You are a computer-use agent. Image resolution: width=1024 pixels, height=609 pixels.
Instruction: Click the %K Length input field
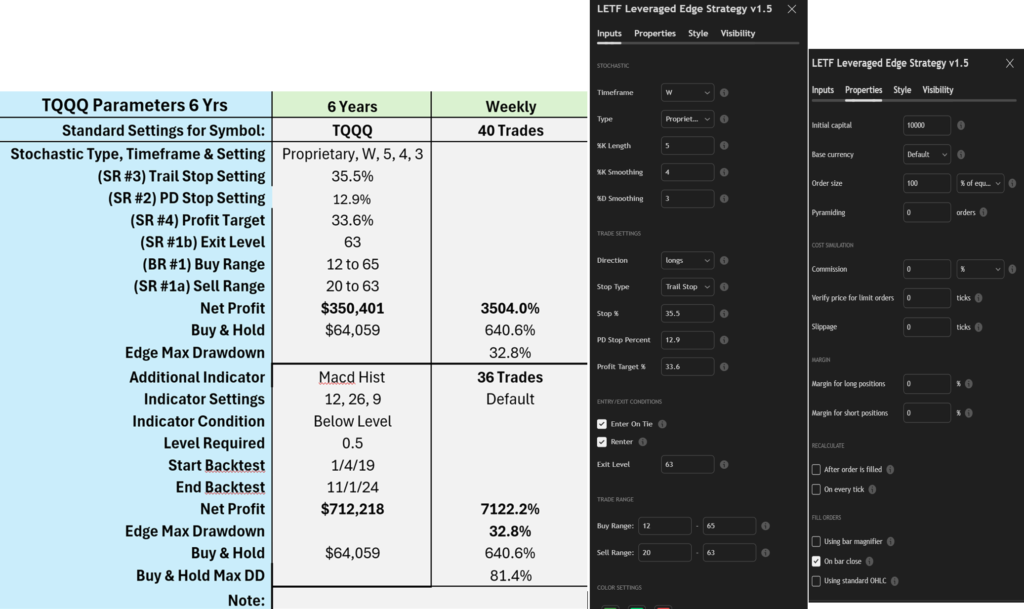(x=687, y=146)
